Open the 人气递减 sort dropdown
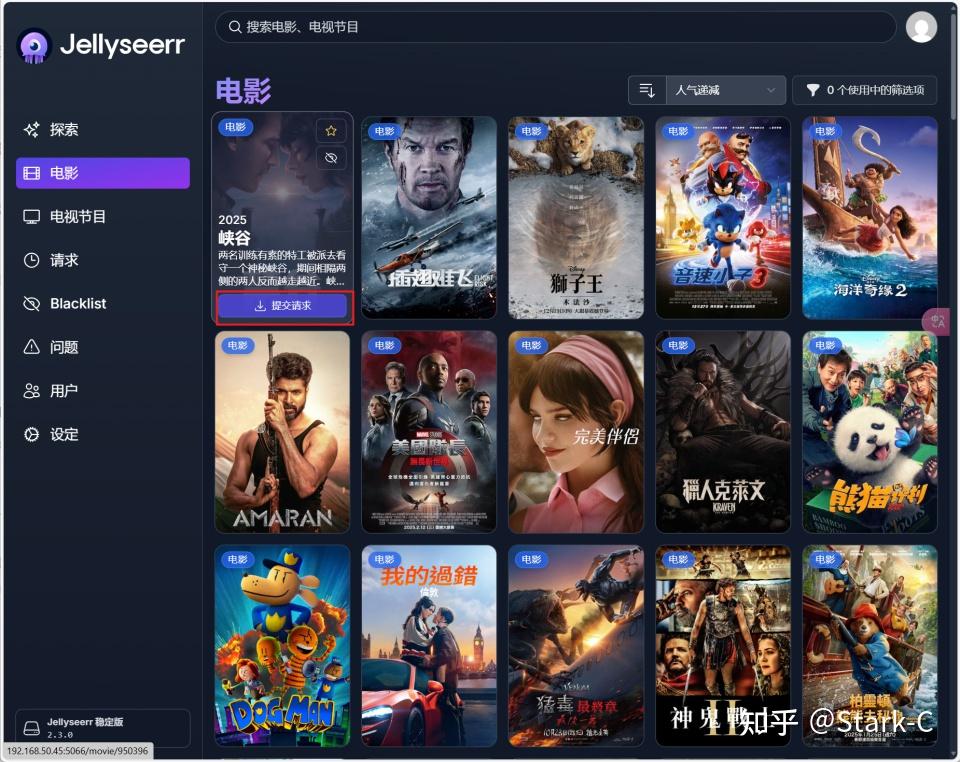Viewport: 960px width, 762px height. pyautogui.click(x=725, y=90)
